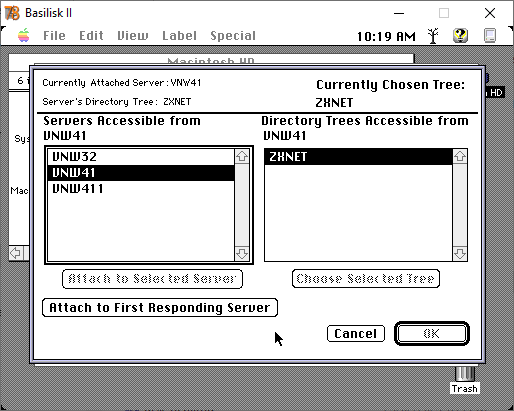This screenshot has height=411, width=514.
Task: Open the Edit menu
Action: click(91, 36)
